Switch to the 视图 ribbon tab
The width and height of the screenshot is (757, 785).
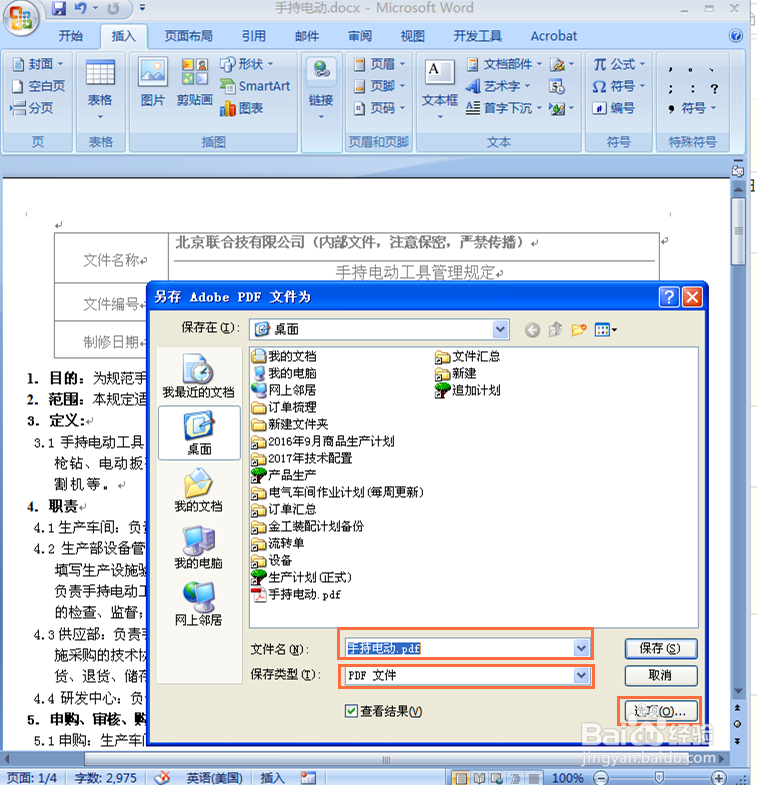[413, 36]
